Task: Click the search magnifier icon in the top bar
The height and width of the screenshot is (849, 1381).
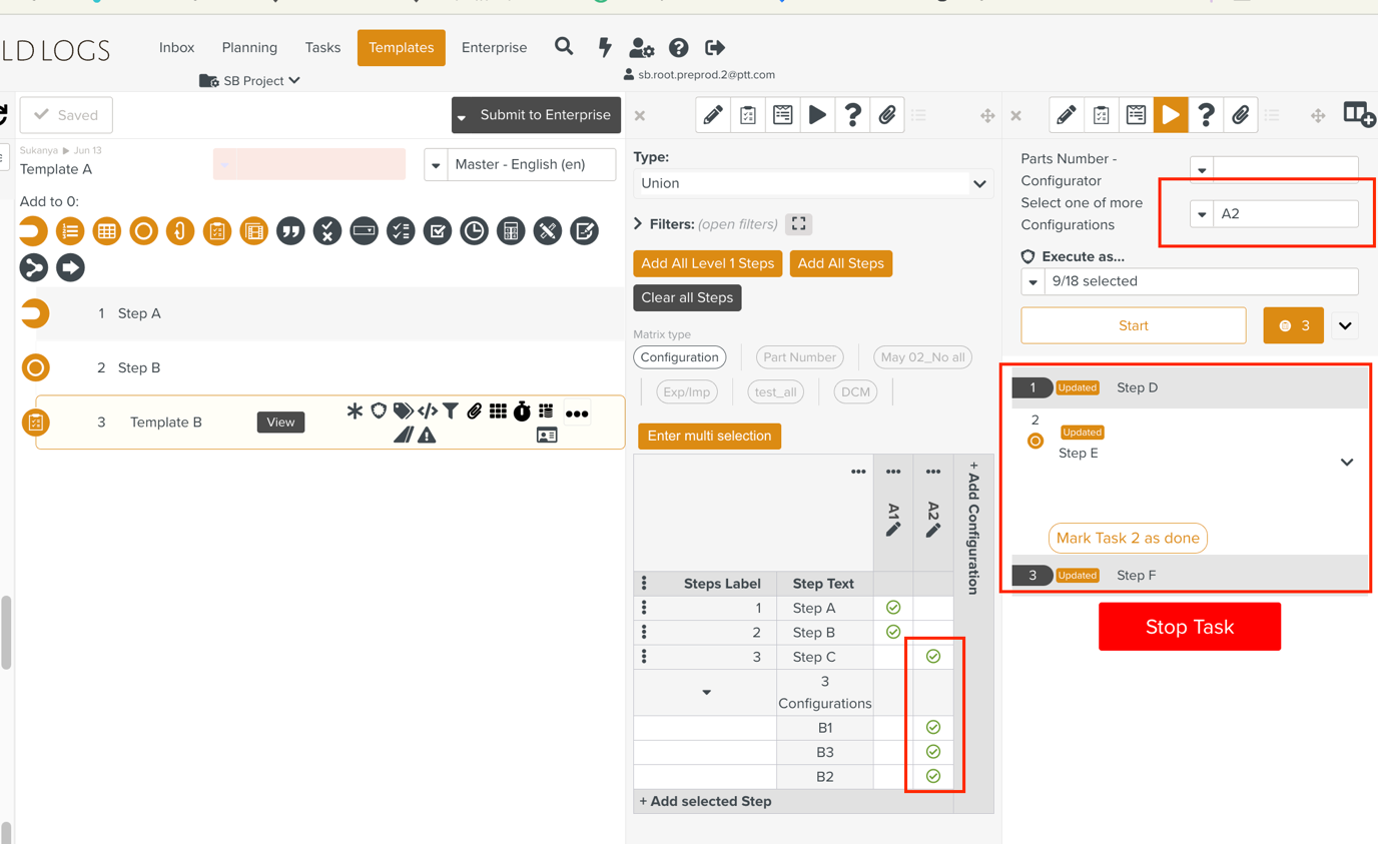Action: point(564,47)
